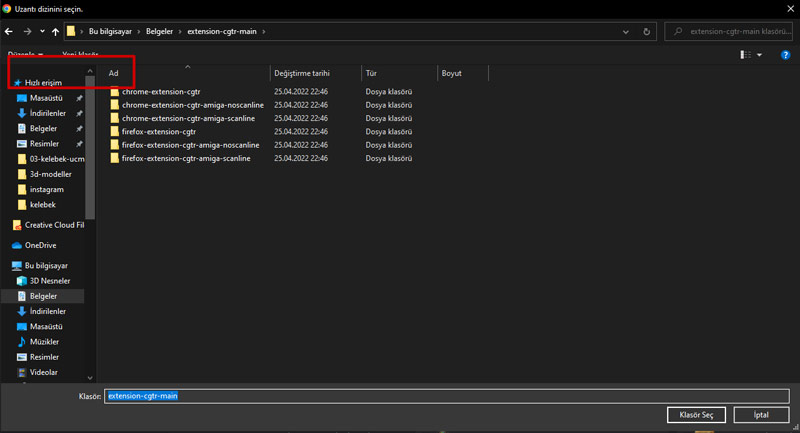This screenshot has width=800, height=433.
Task: Select the 'chrome-extension-cgtr' folder
Action: [x=161, y=92]
